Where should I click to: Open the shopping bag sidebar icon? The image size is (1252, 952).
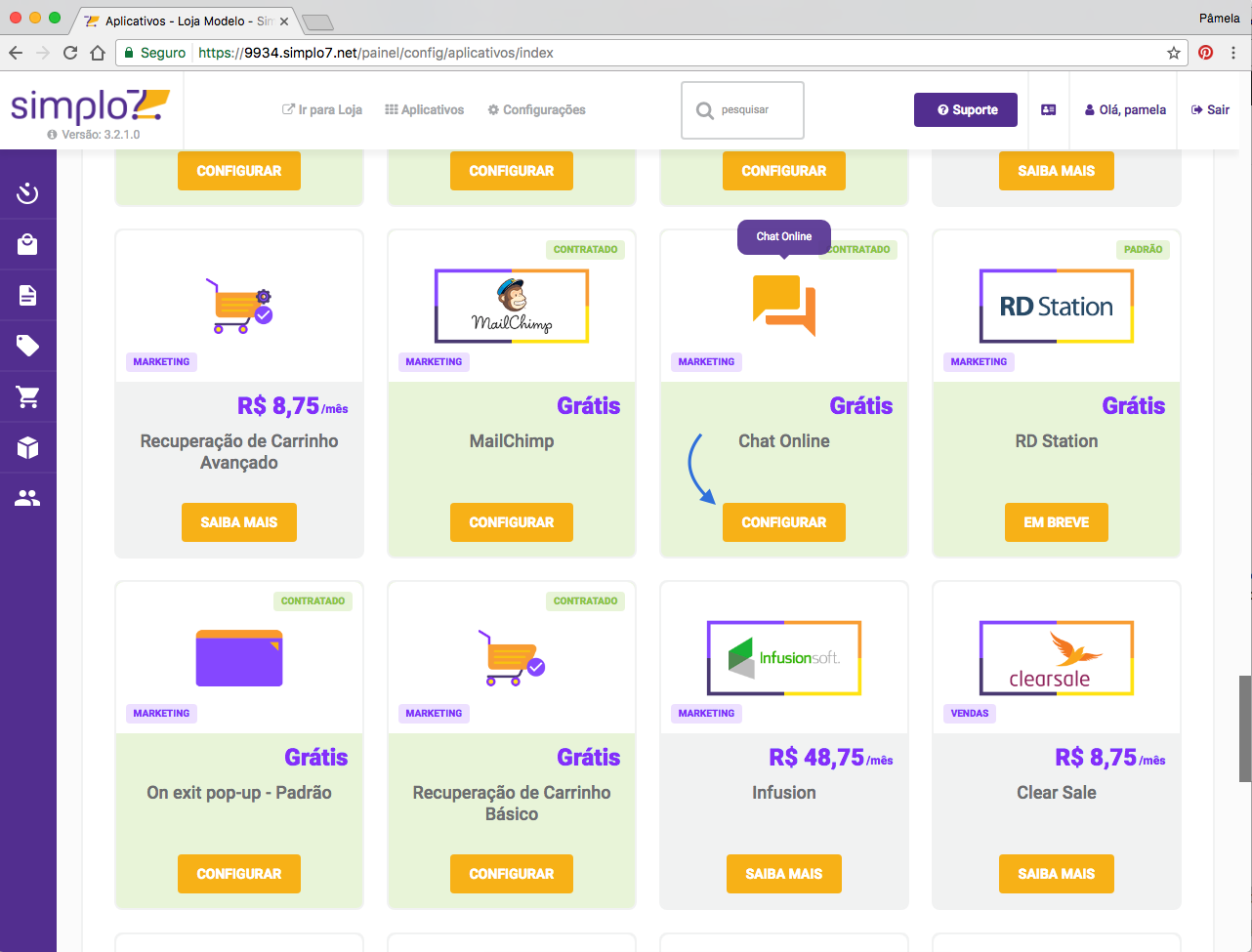point(27,244)
